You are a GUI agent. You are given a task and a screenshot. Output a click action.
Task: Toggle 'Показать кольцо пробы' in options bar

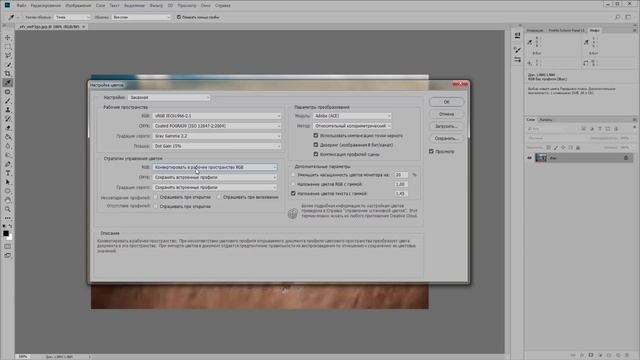point(178,17)
